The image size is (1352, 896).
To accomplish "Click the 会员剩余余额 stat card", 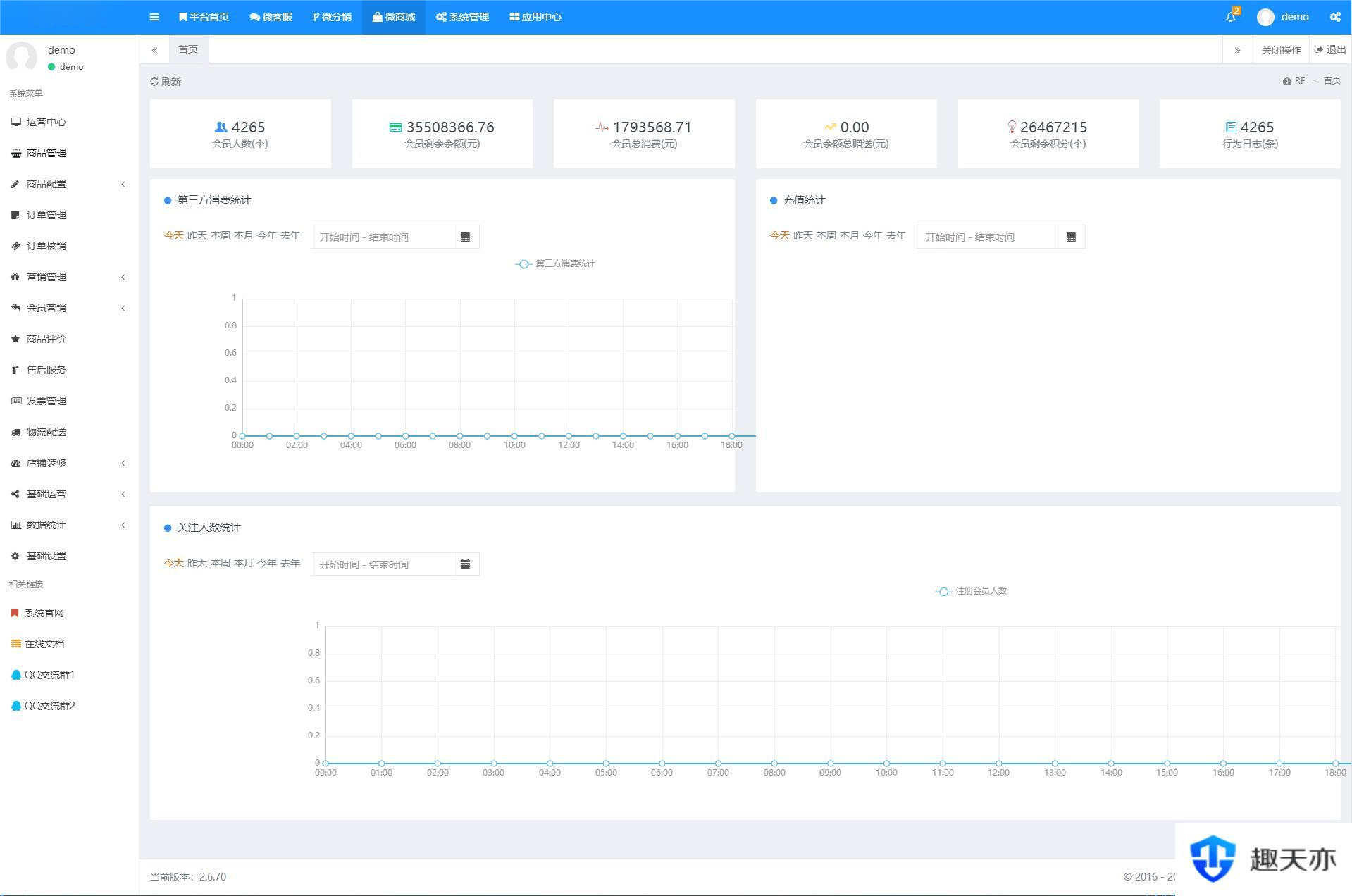I will 442,134.
